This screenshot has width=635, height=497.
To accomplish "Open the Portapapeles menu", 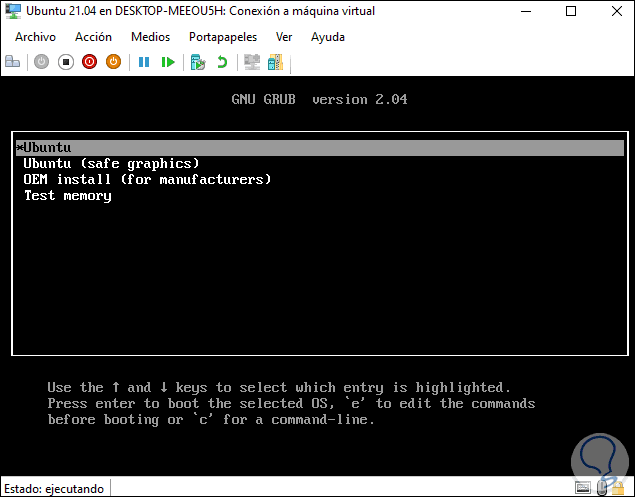I will 223,37.
